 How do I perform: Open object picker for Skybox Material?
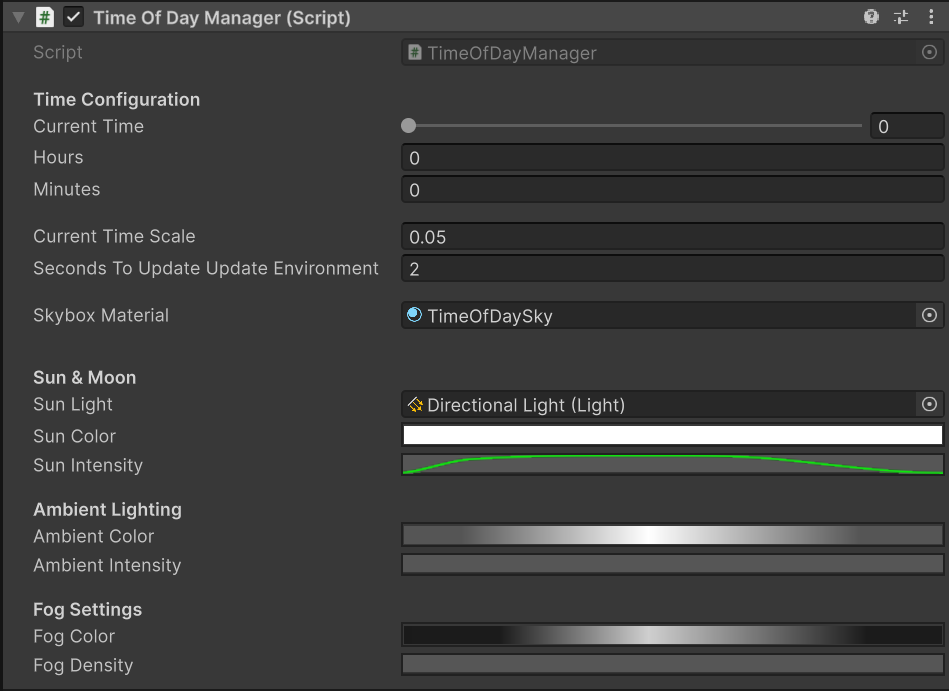click(929, 316)
